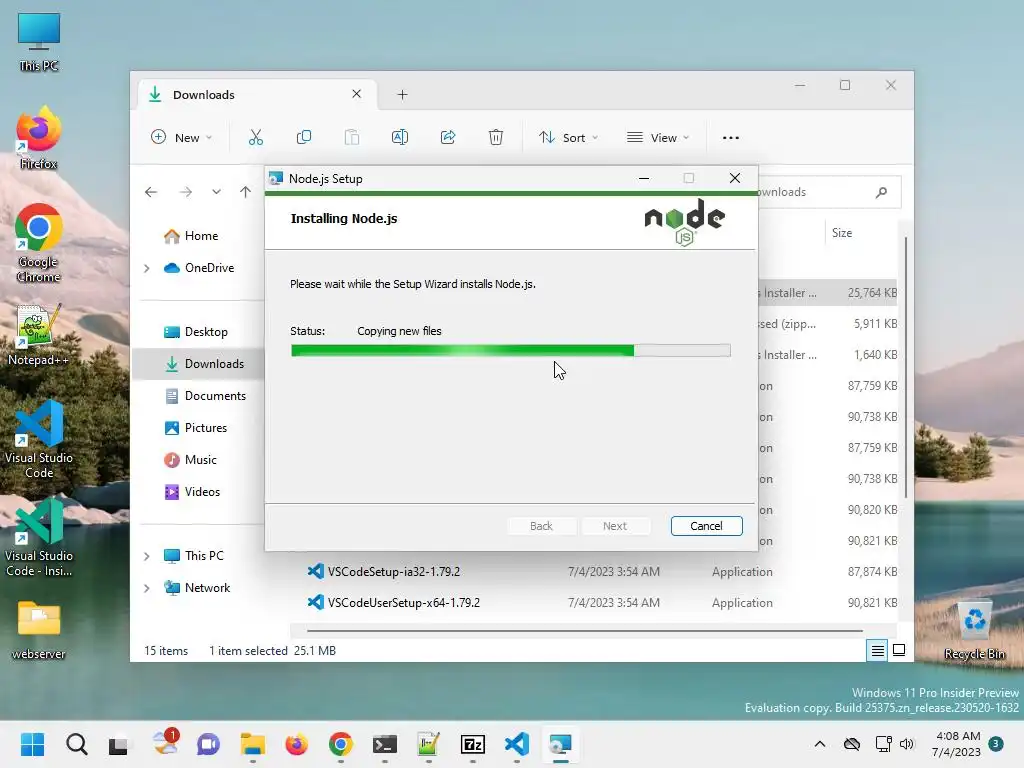Click the Delete trash icon in Explorer
The width and height of the screenshot is (1024, 768).
coord(496,137)
